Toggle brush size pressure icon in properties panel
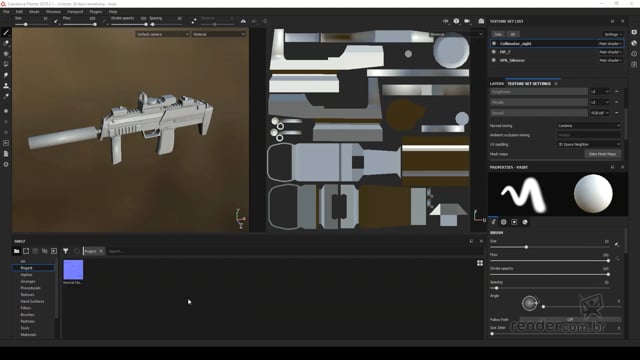 pos(617,244)
